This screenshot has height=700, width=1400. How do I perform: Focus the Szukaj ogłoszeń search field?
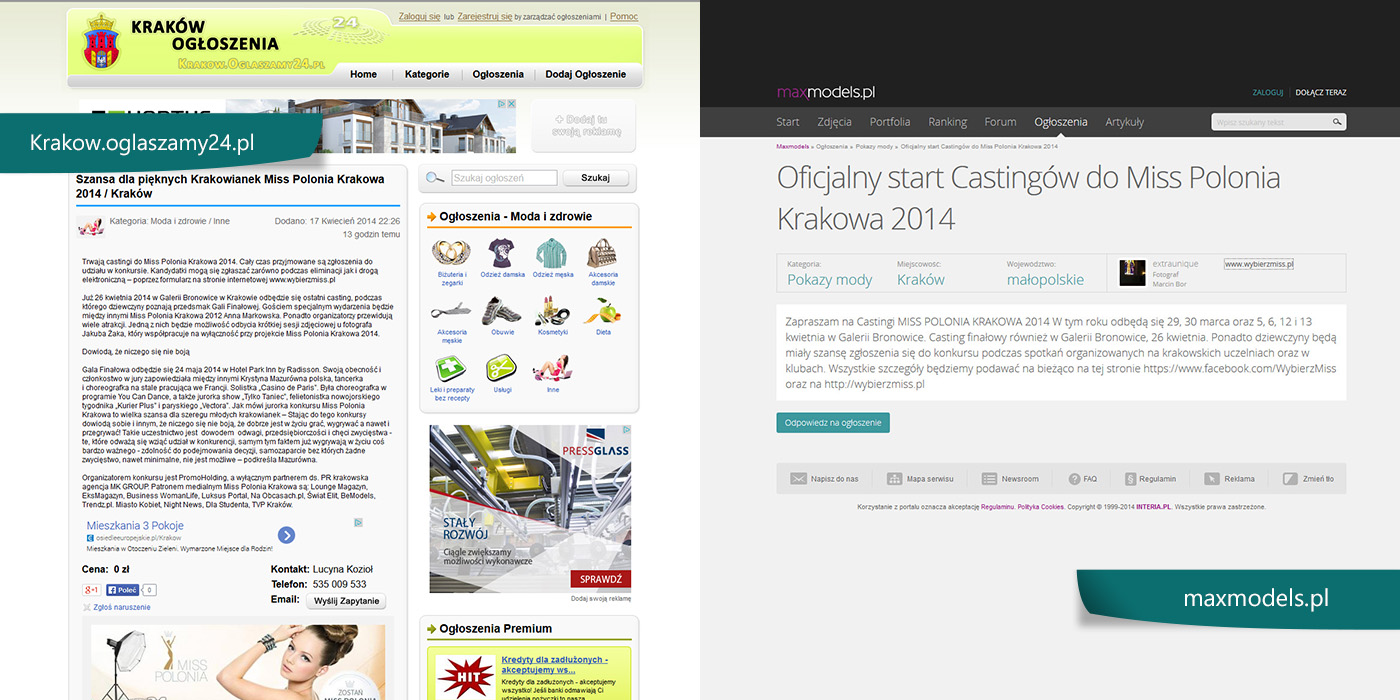tap(504, 178)
